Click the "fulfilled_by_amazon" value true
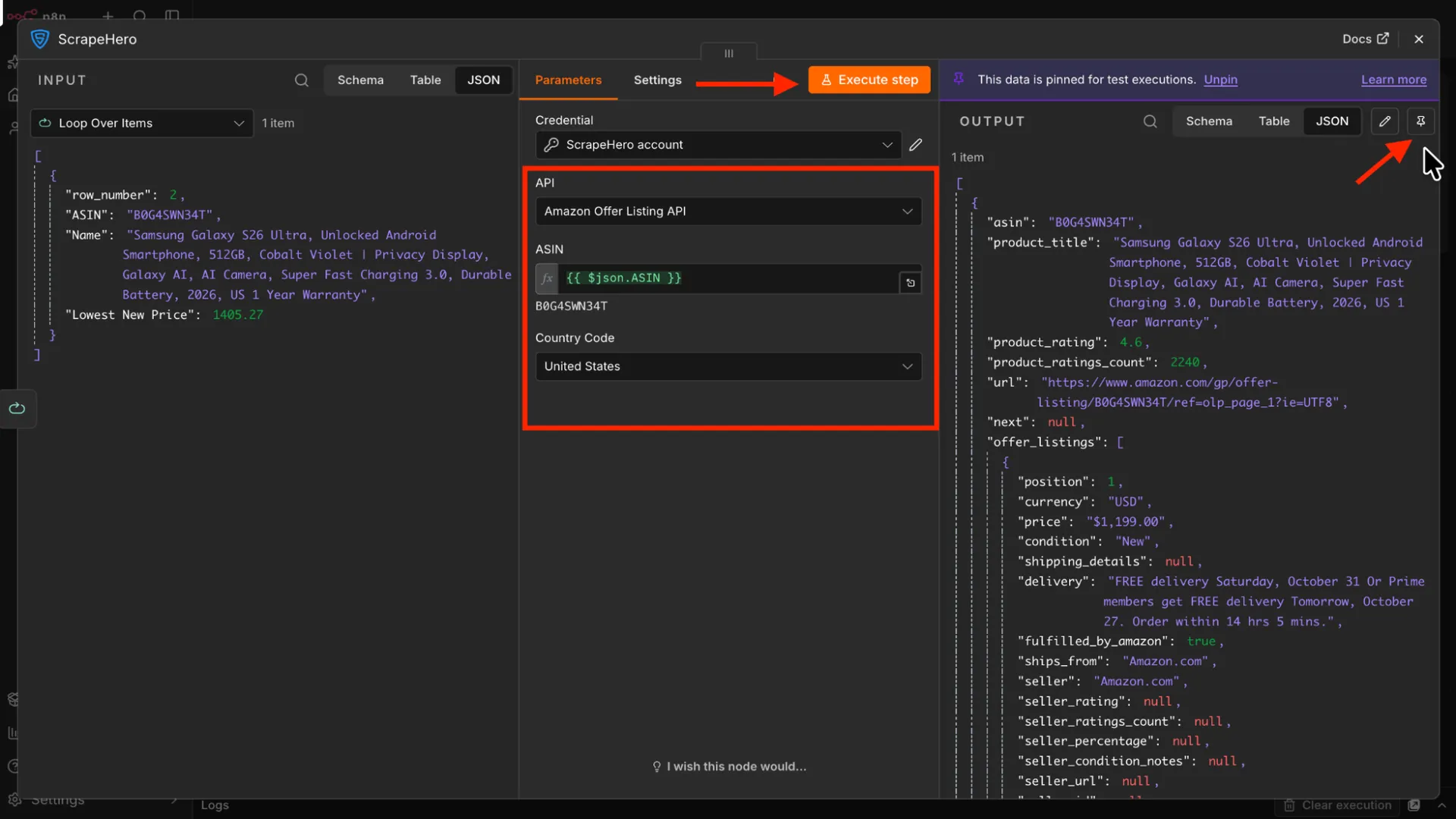 (1201, 642)
